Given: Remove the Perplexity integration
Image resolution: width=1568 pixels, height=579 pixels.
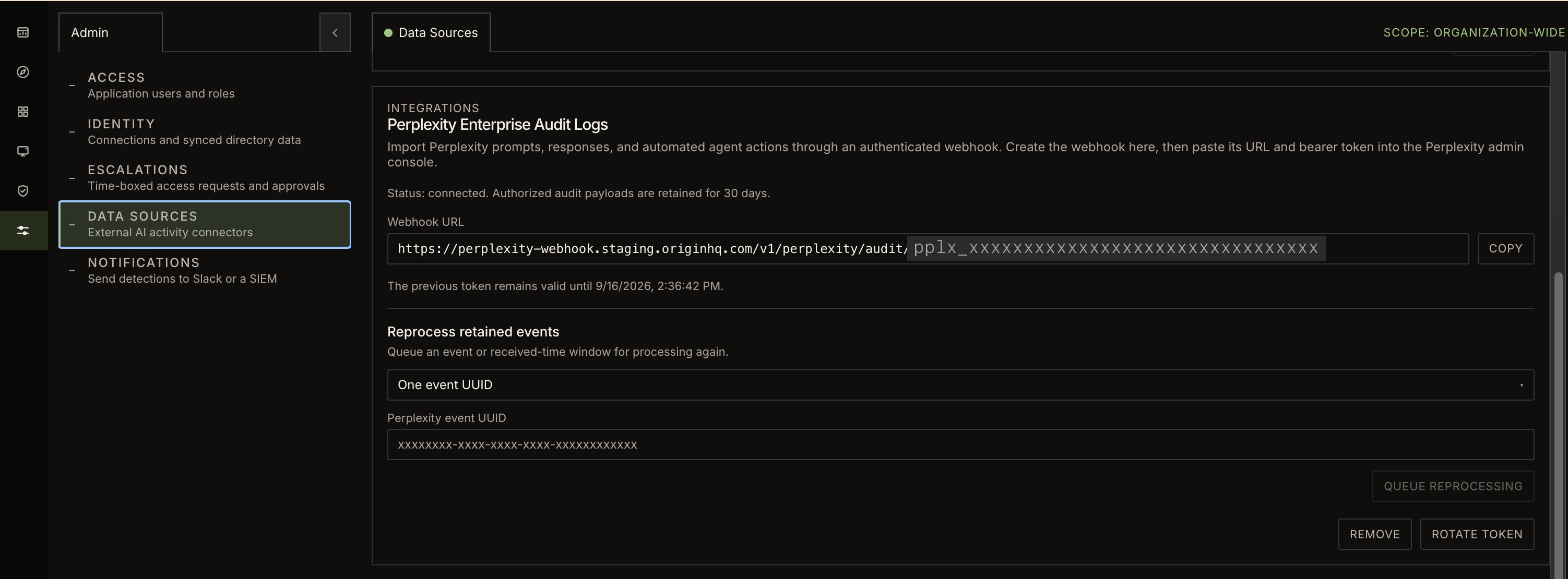Looking at the screenshot, I should tap(1374, 535).
